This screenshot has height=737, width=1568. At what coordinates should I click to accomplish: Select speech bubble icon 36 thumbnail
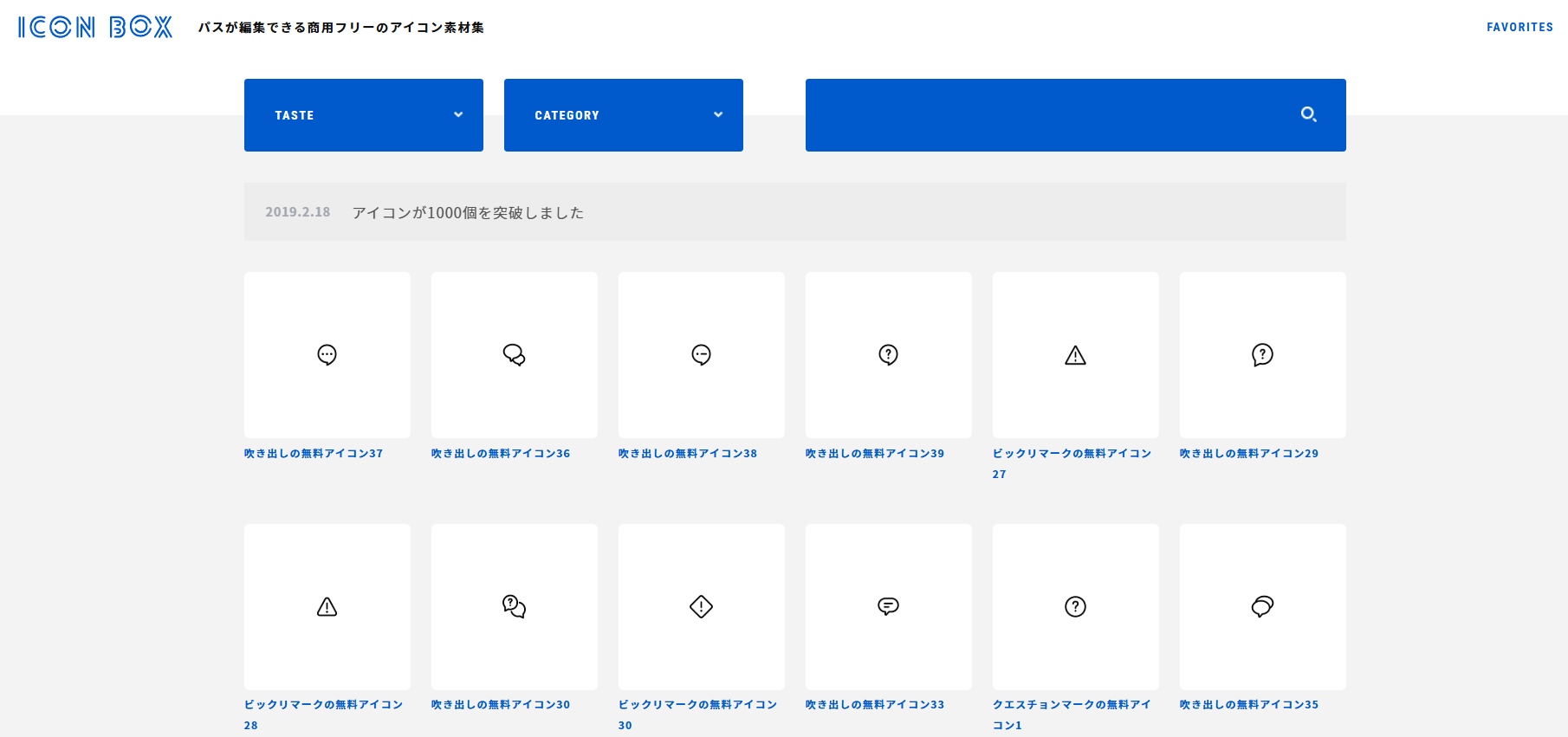tap(515, 355)
